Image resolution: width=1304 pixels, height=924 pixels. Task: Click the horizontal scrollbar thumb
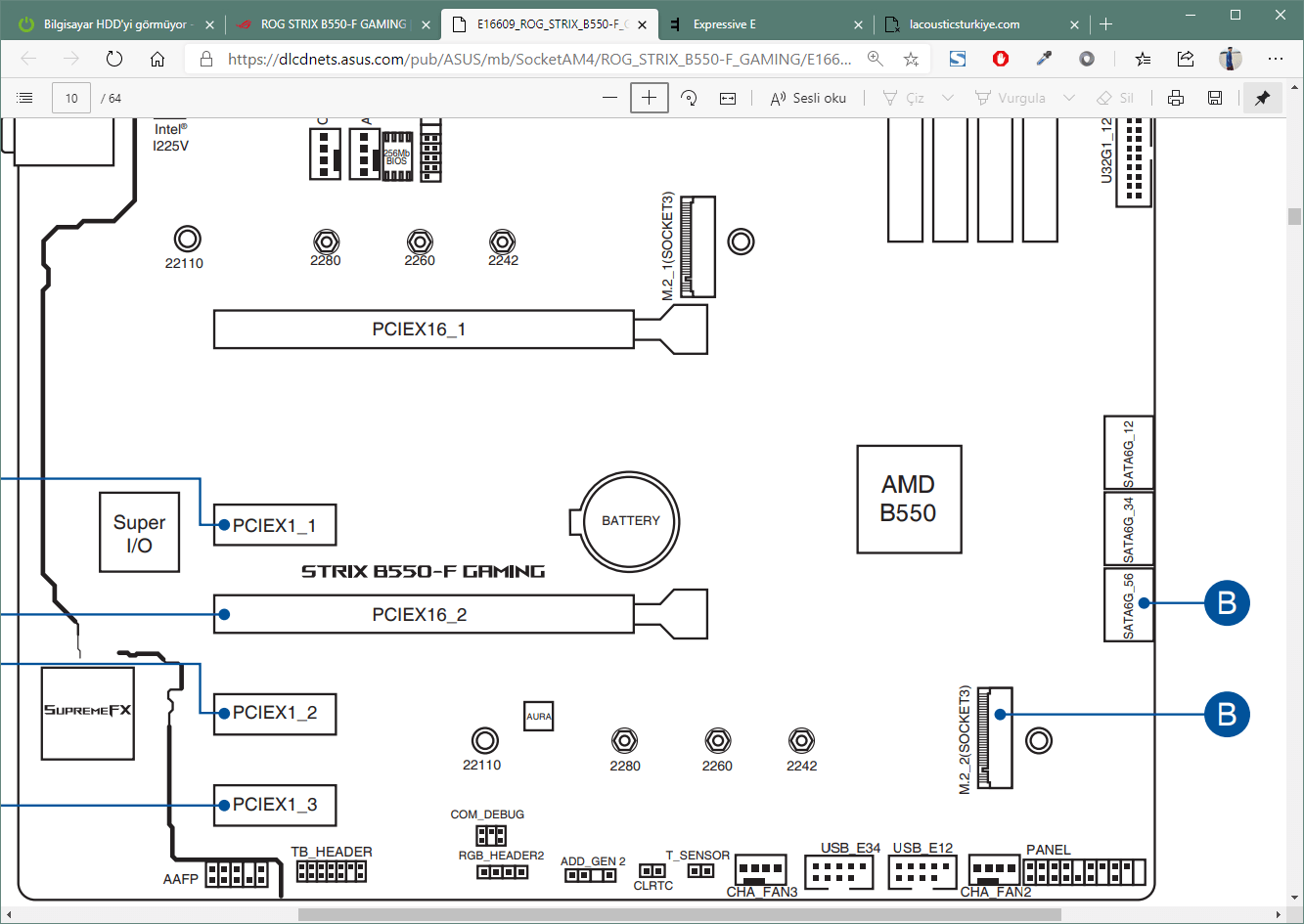click(680, 914)
